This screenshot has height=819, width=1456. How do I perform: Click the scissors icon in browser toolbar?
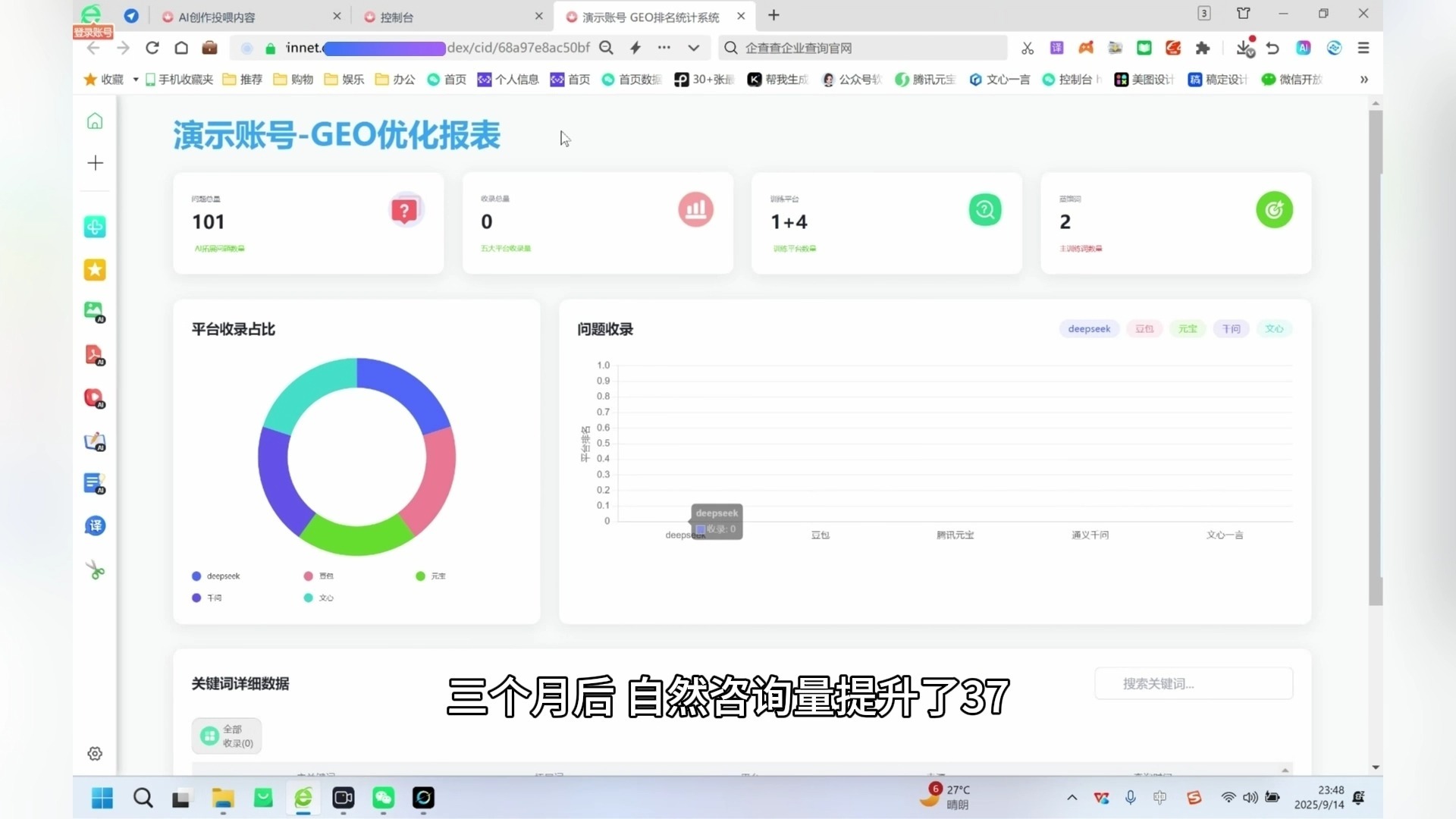[x=1028, y=48]
